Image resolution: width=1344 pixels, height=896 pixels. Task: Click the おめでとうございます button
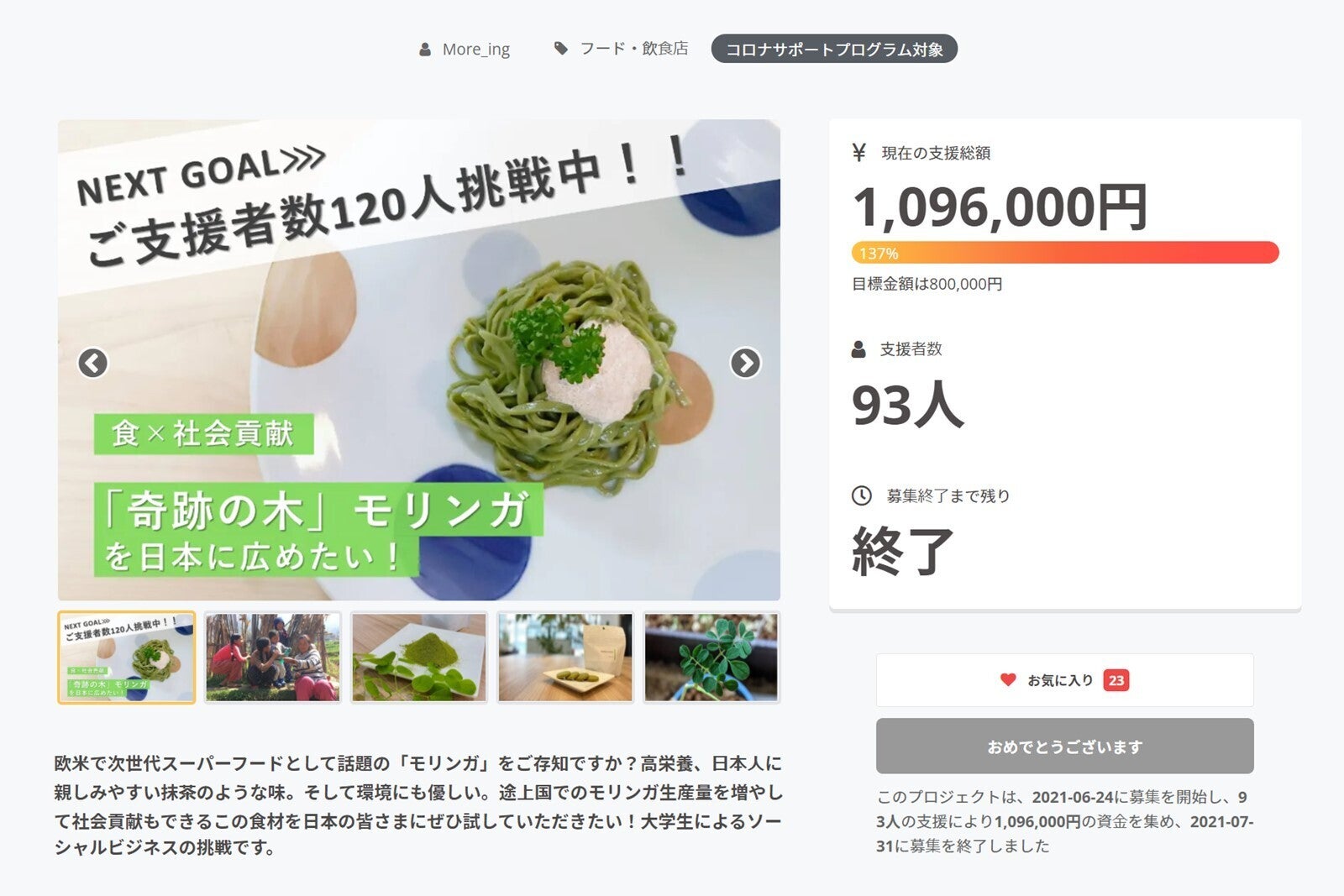pyautogui.click(x=1064, y=746)
